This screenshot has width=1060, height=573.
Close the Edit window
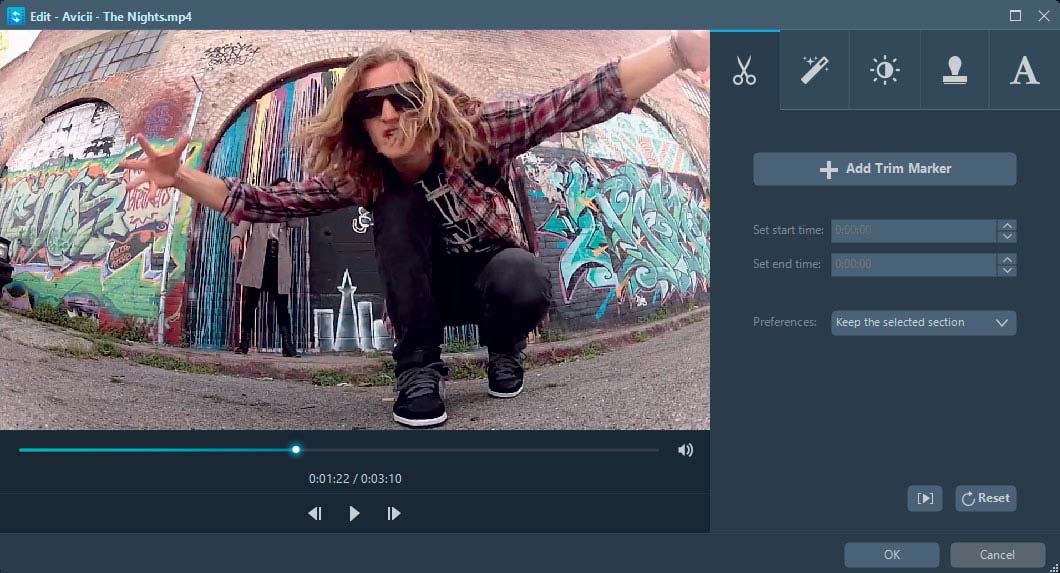point(1044,16)
